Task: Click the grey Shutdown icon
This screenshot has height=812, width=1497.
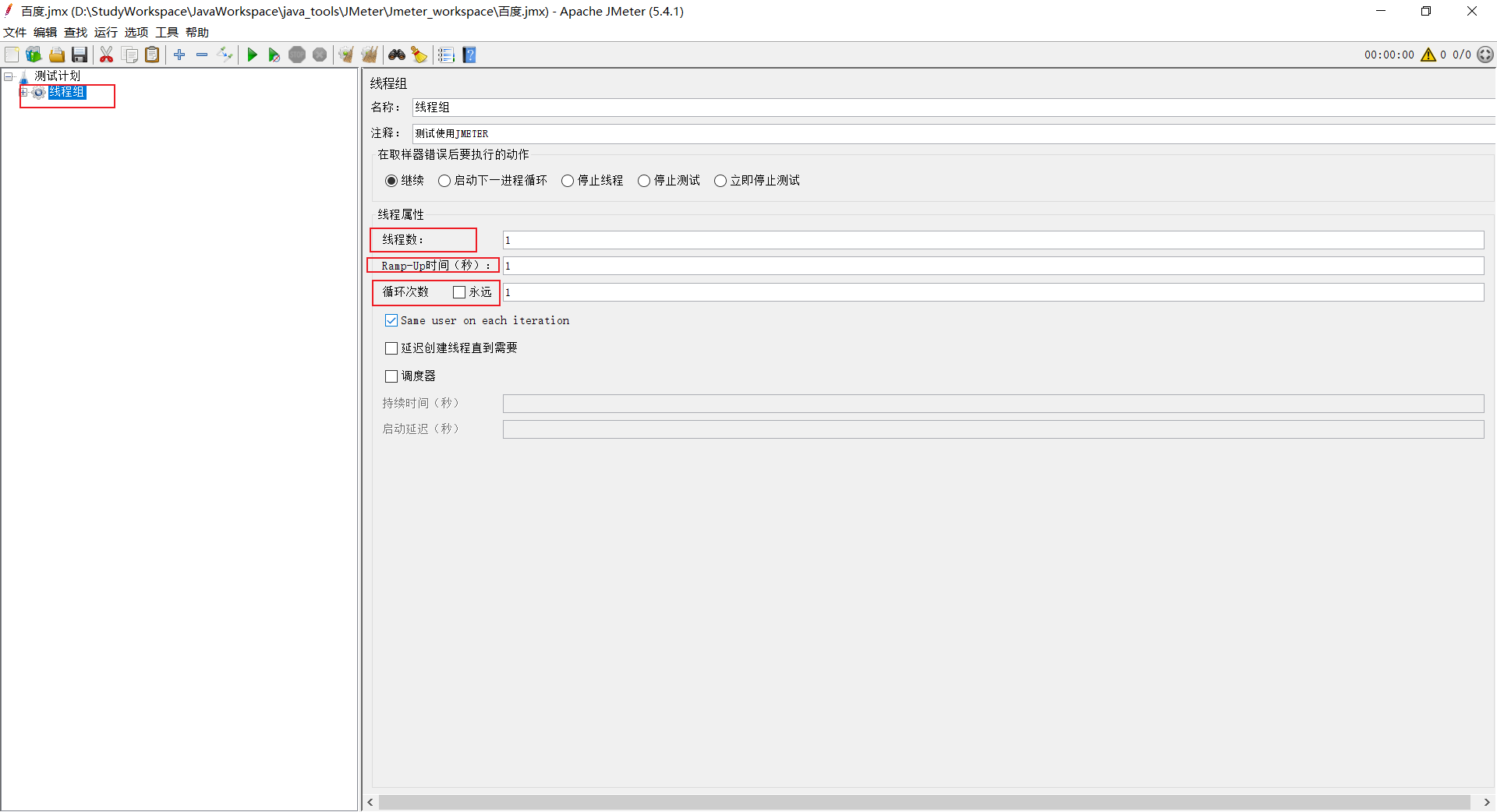Action: pos(320,55)
